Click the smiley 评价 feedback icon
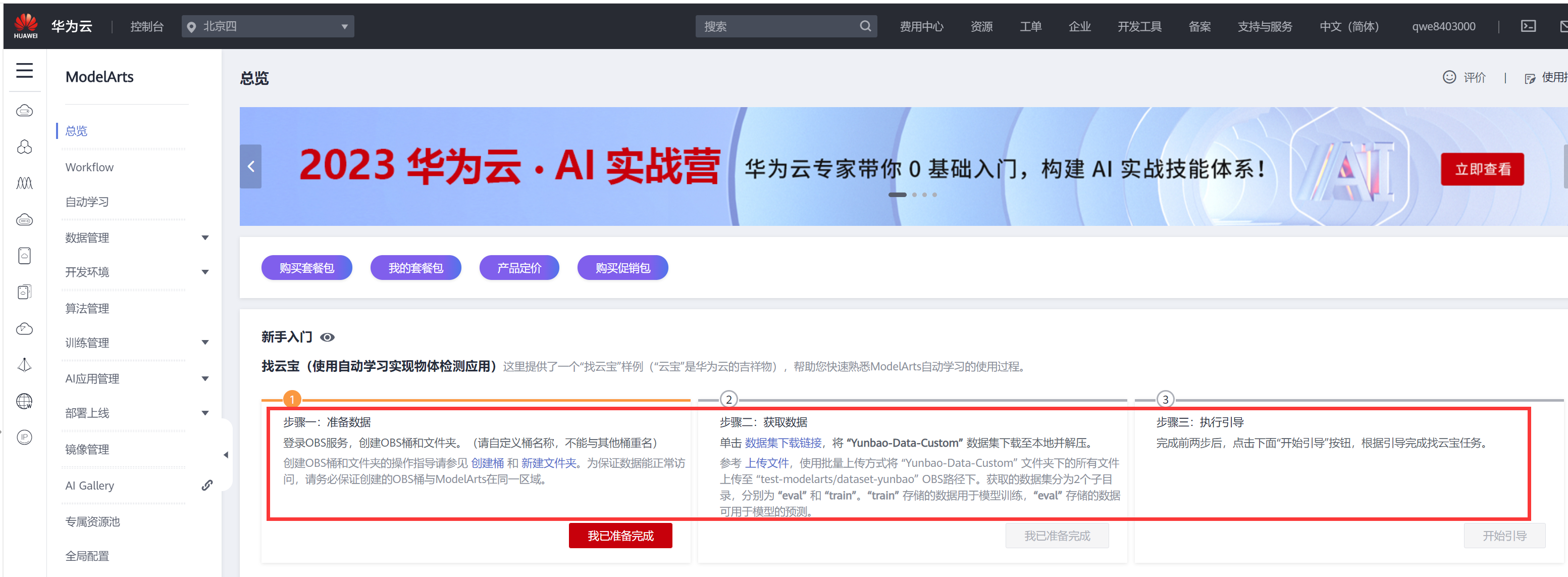Image resolution: width=1568 pixels, height=577 pixels. pyautogui.click(x=1449, y=77)
